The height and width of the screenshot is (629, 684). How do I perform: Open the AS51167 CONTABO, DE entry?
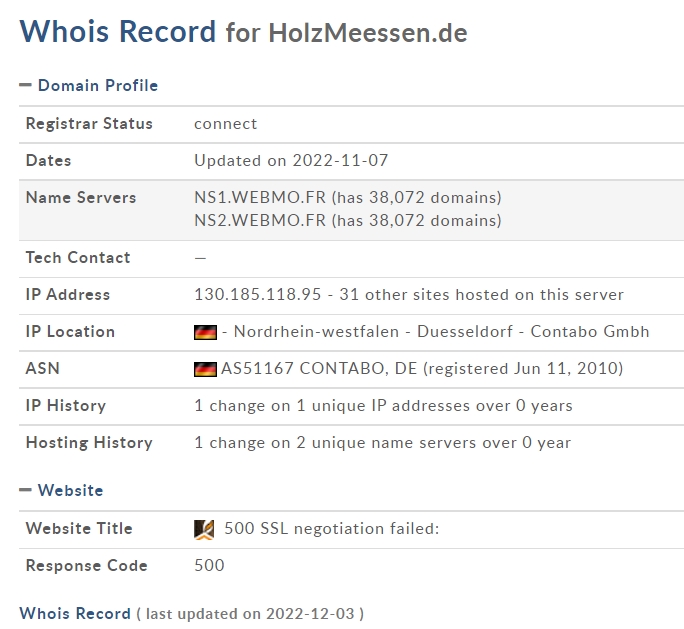point(319,369)
